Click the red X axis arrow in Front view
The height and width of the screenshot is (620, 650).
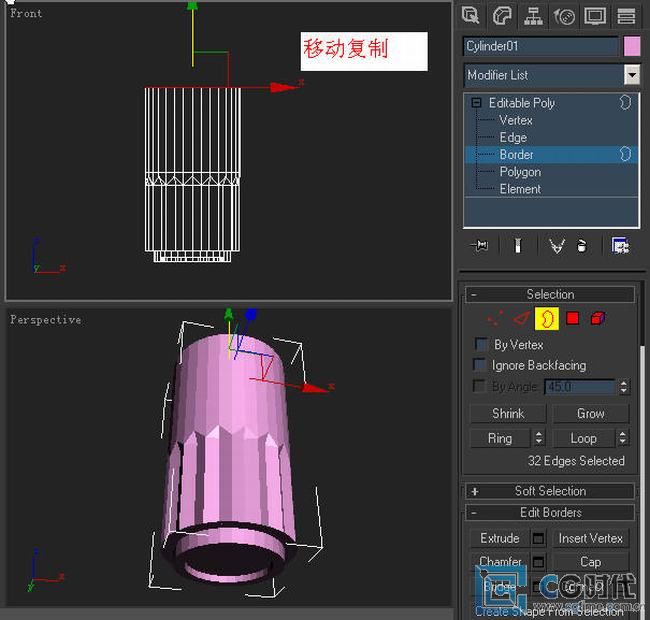point(284,87)
